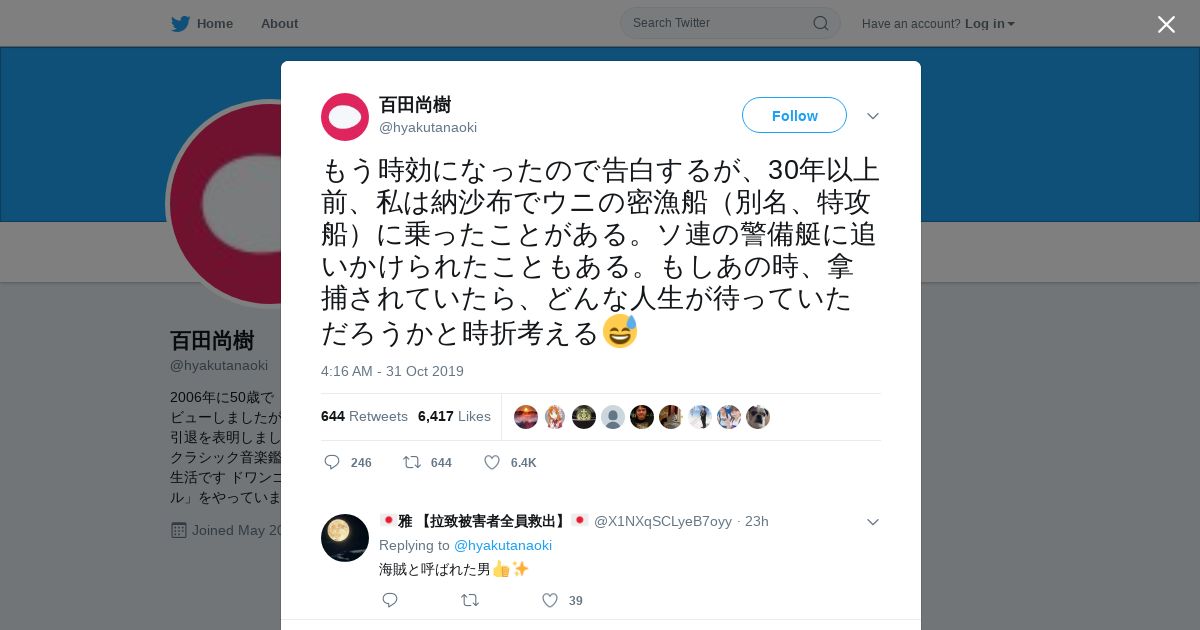
Task: Like the main tweet heart (6.4K)
Action: tap(492, 462)
